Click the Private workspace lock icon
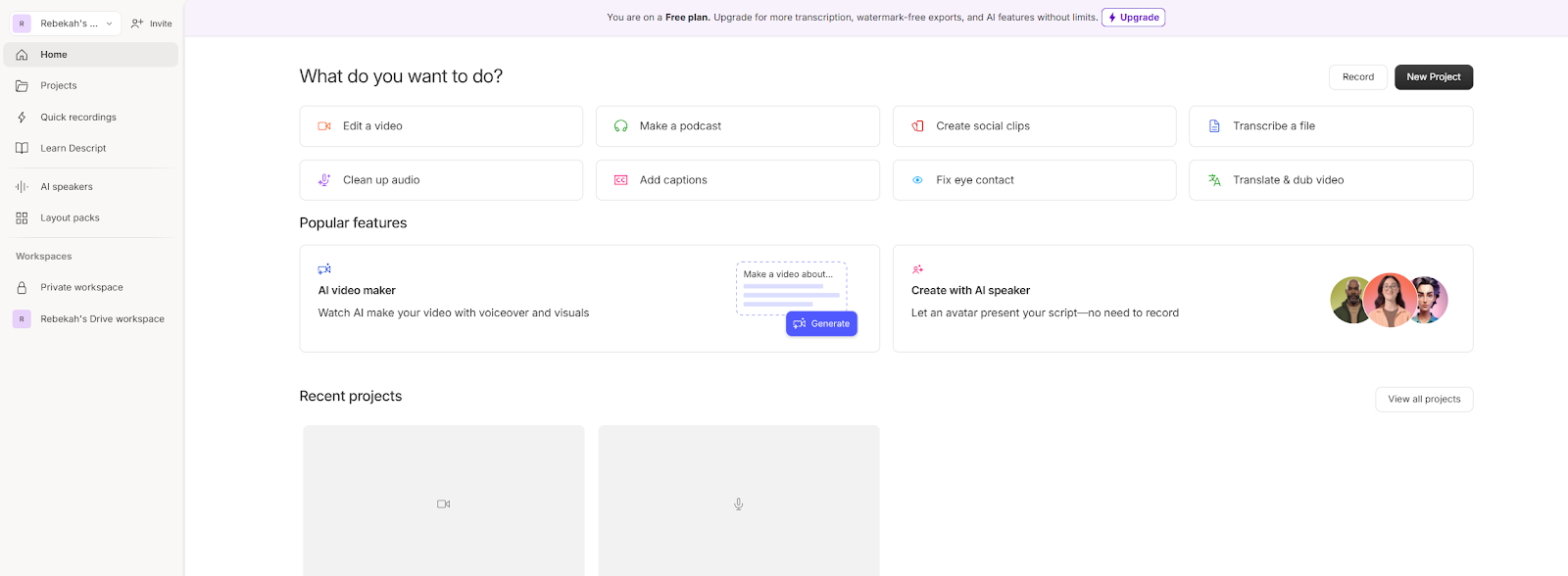Viewport: 1568px width, 576px height. pyautogui.click(x=22, y=288)
